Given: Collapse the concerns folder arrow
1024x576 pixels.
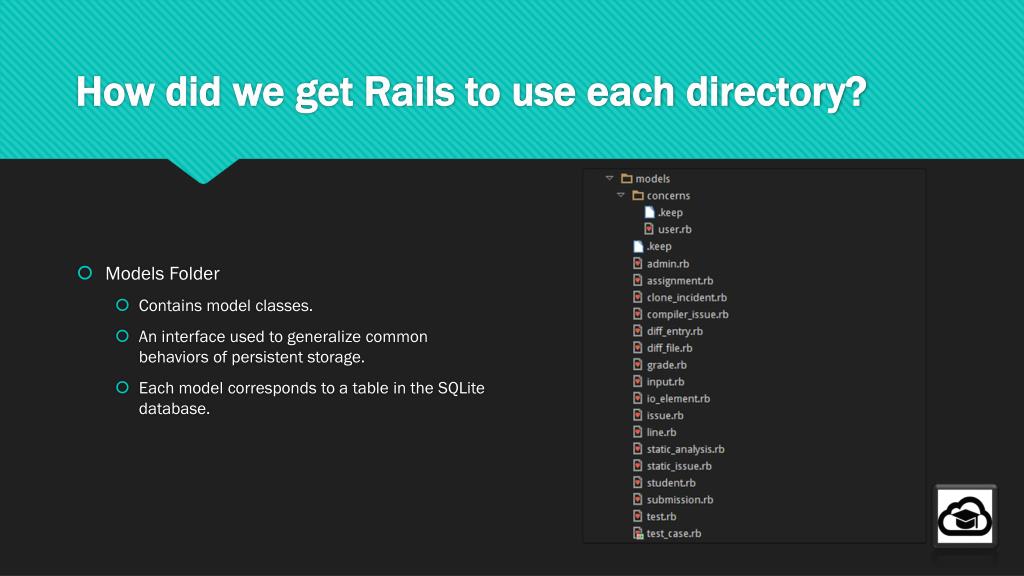Looking at the screenshot, I should pos(620,195).
